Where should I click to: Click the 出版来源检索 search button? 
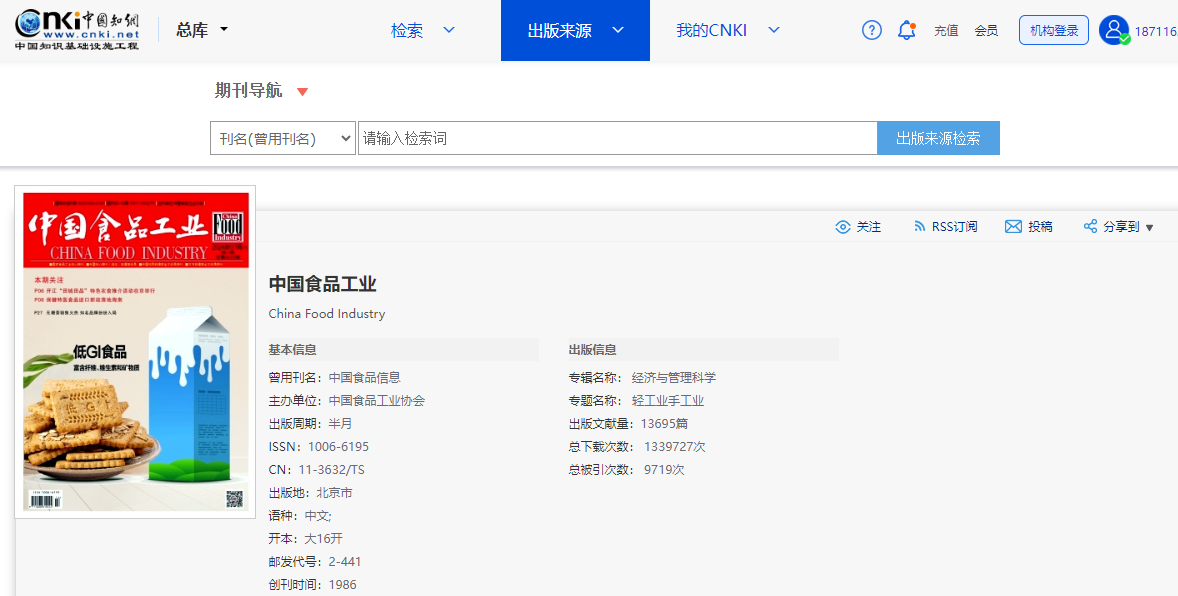pyautogui.click(x=938, y=138)
